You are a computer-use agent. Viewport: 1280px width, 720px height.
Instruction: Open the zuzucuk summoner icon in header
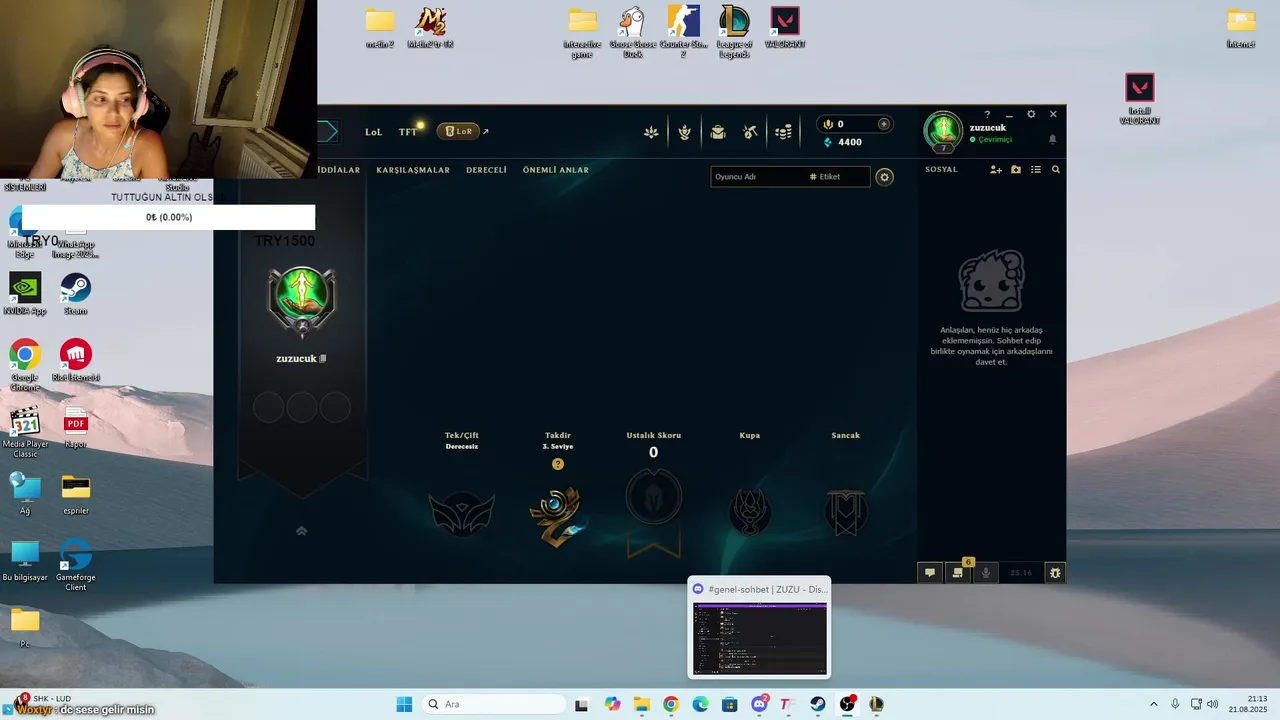tap(942, 131)
